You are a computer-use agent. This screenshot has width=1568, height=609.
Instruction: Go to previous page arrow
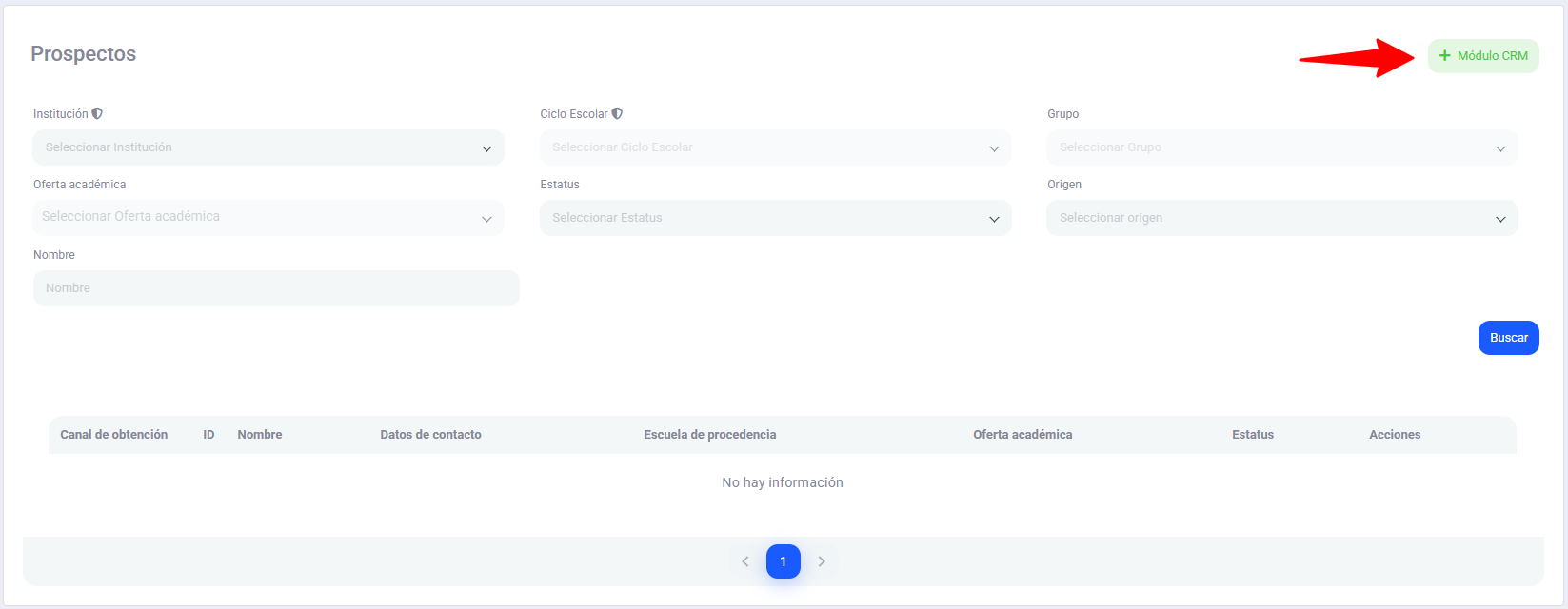tap(745, 561)
